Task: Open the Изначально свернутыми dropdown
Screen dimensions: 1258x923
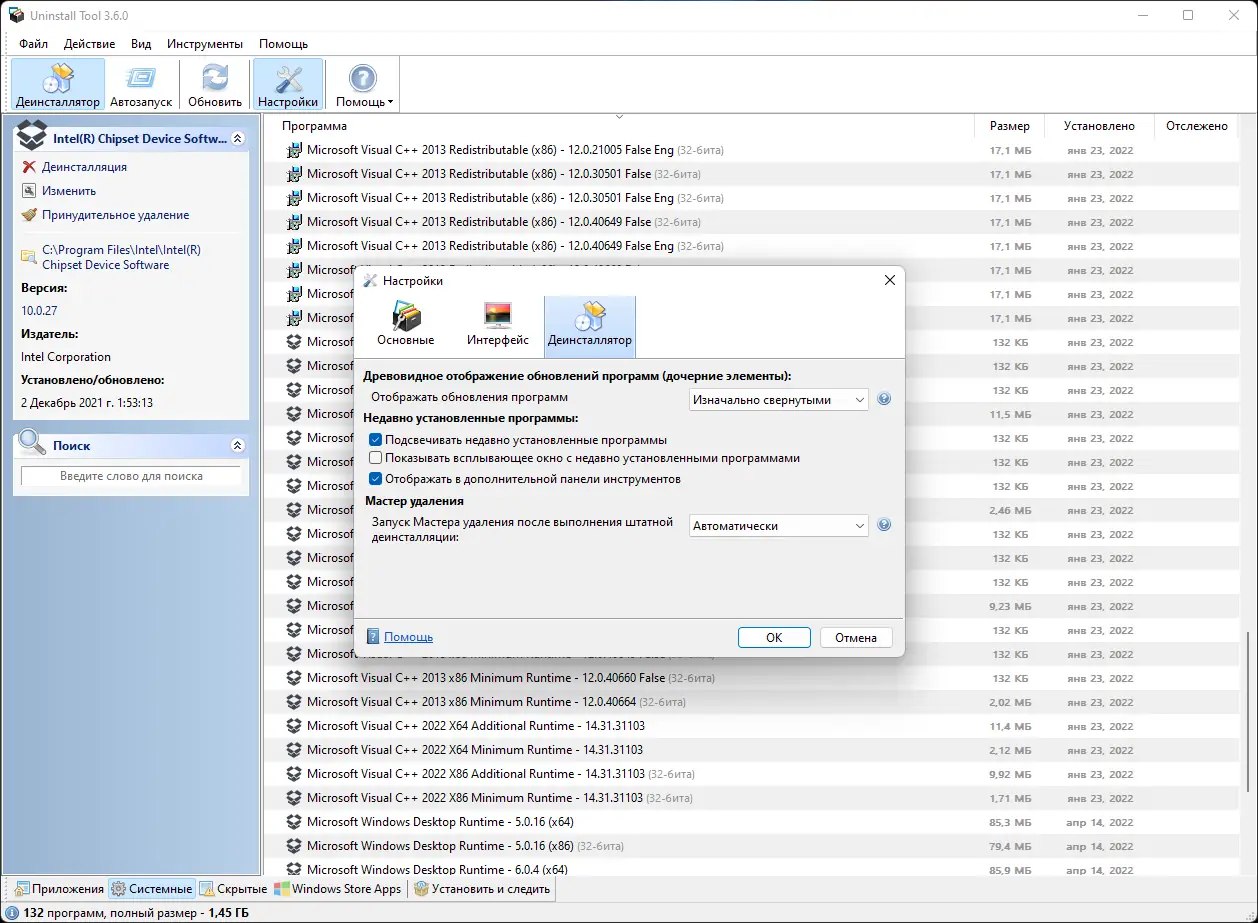Action: [779, 399]
